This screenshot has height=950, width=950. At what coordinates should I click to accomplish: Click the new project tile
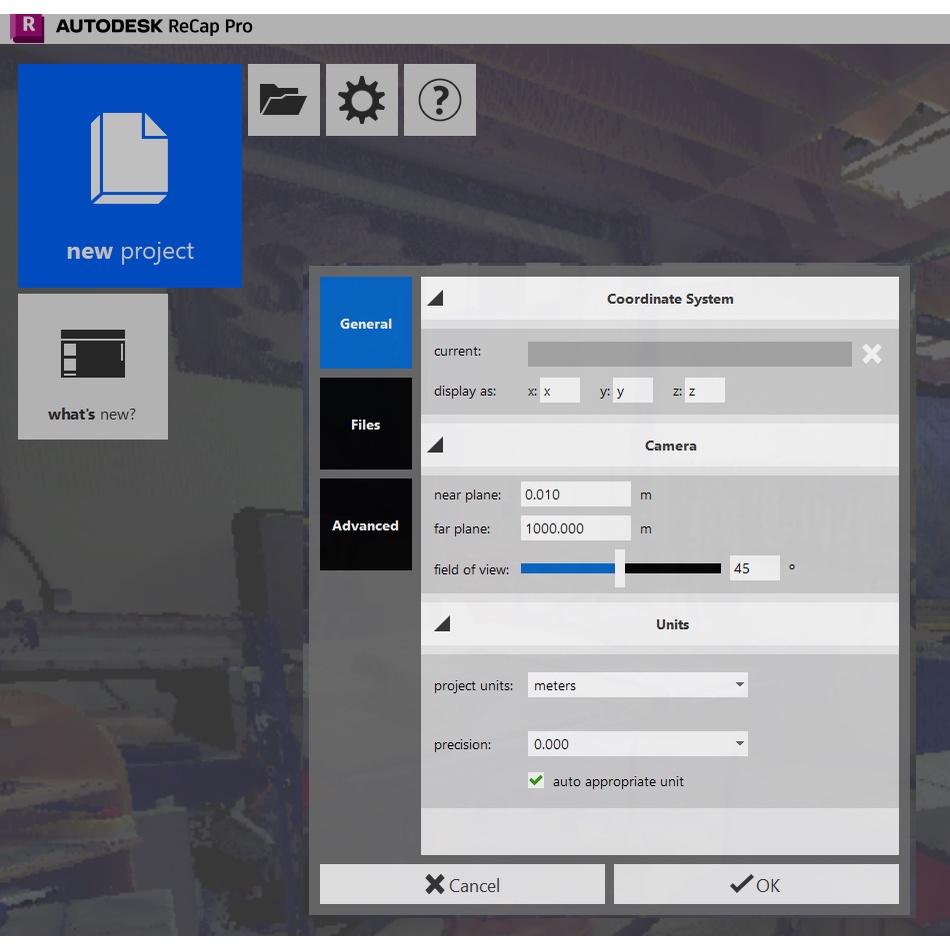point(130,176)
